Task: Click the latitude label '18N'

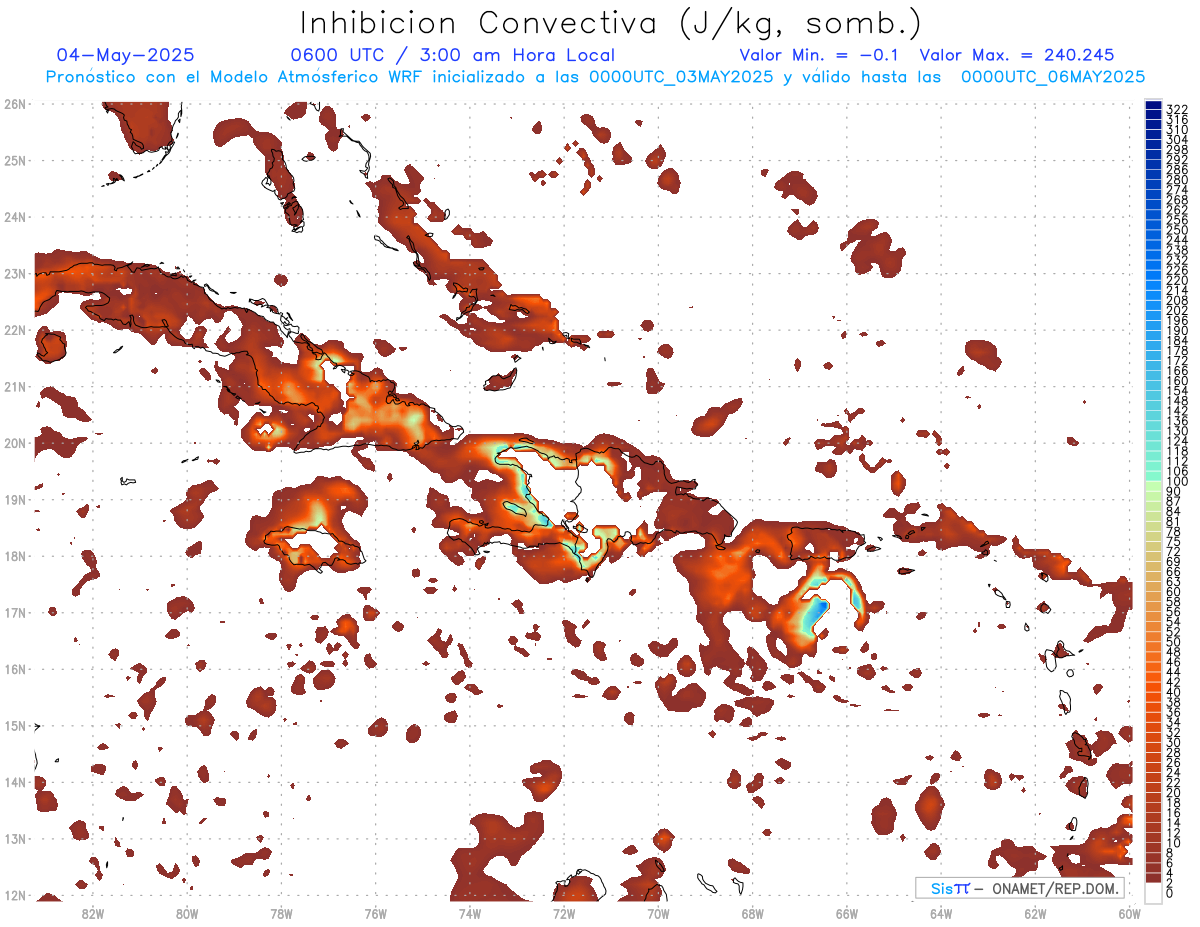Action: (14, 556)
